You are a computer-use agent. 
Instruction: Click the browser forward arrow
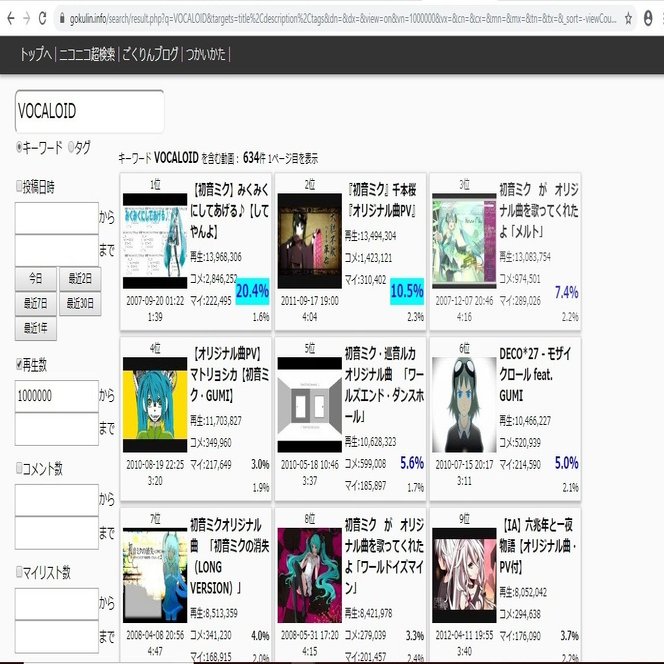(x=27, y=18)
